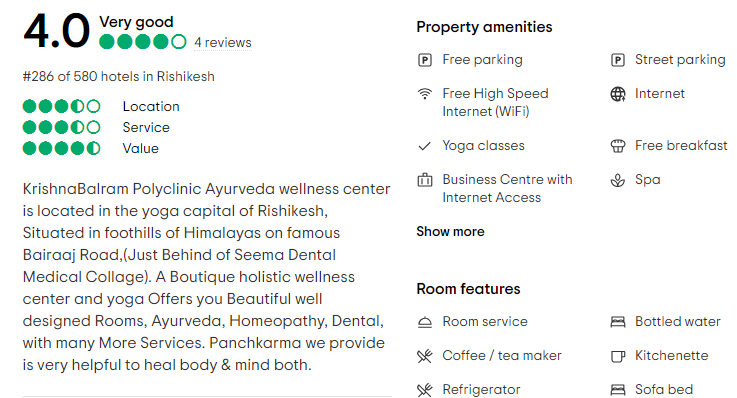
Task: Click the Value rating bubbles
Action: tap(61, 148)
